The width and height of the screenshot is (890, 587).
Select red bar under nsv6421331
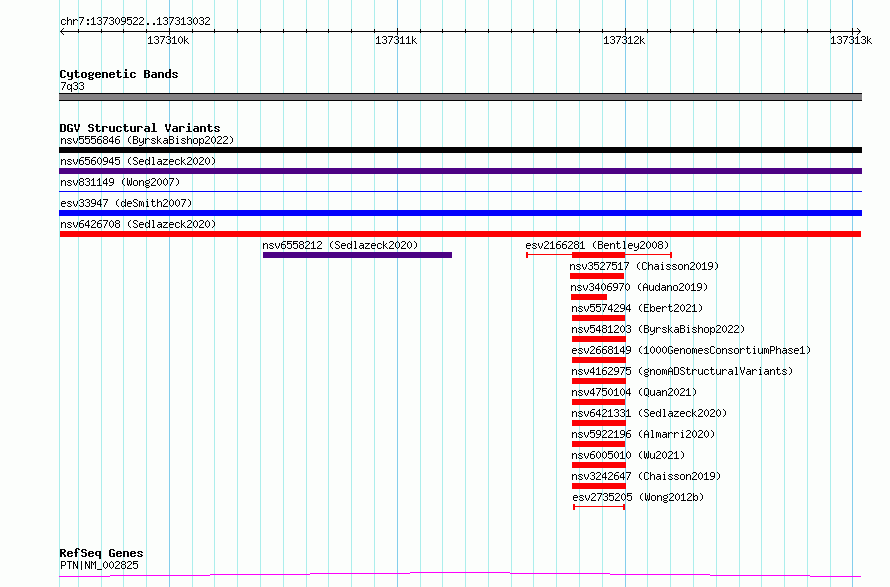pos(598,423)
